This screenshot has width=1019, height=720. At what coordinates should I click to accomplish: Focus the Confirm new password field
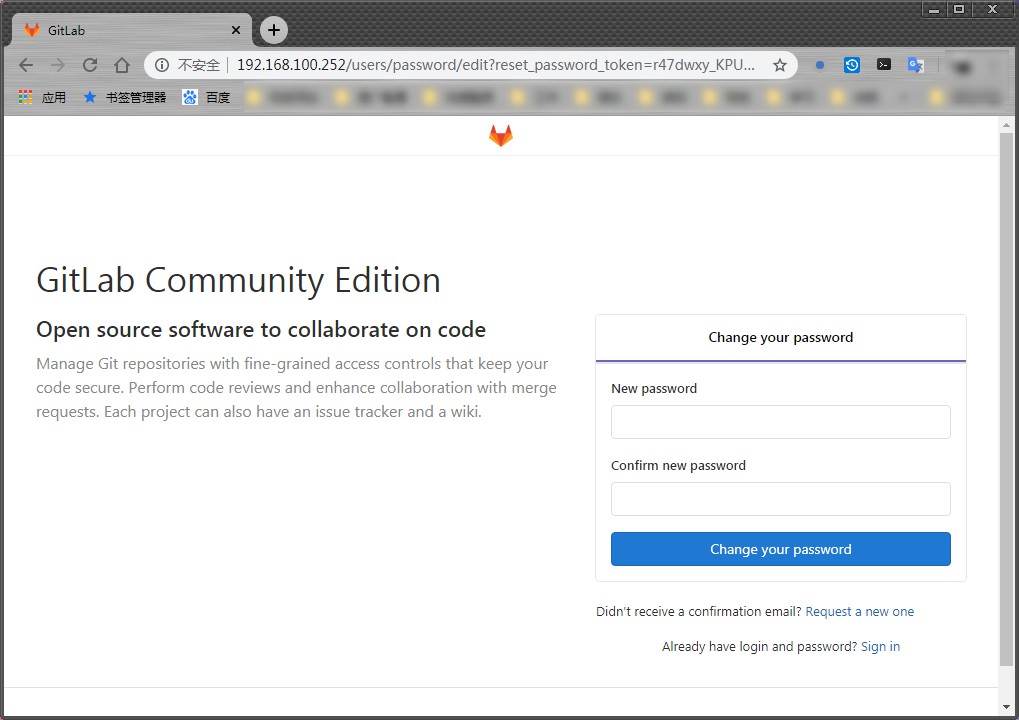coord(780,499)
